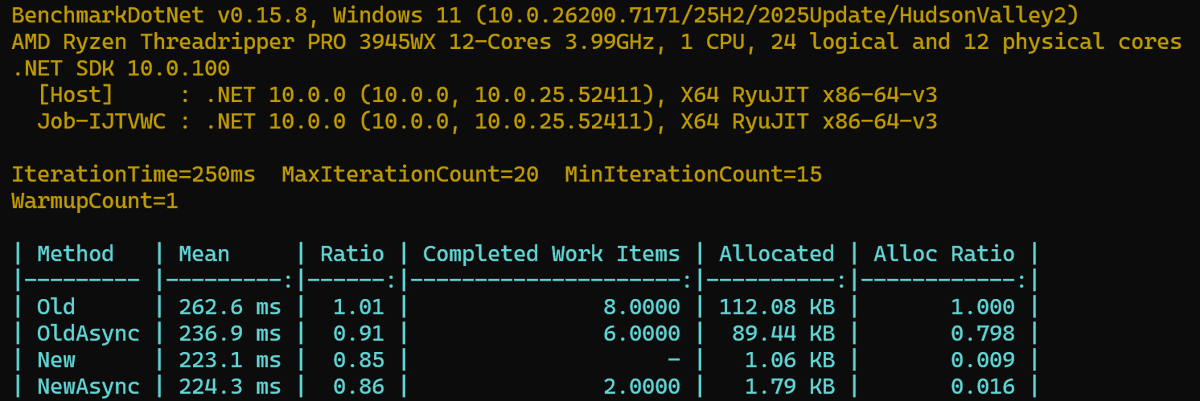This screenshot has height=401, width=1200.
Task: Click the OldAsync method name cell
Action: (x=89, y=333)
